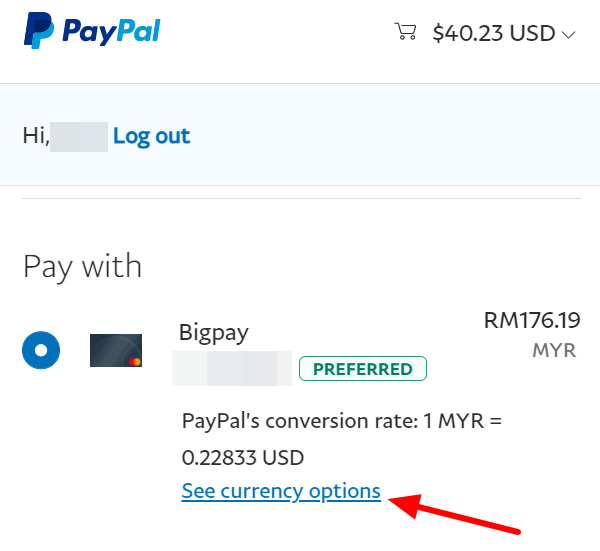Click the $40.23 USD order total
This screenshot has height=551, width=600.
494,33
